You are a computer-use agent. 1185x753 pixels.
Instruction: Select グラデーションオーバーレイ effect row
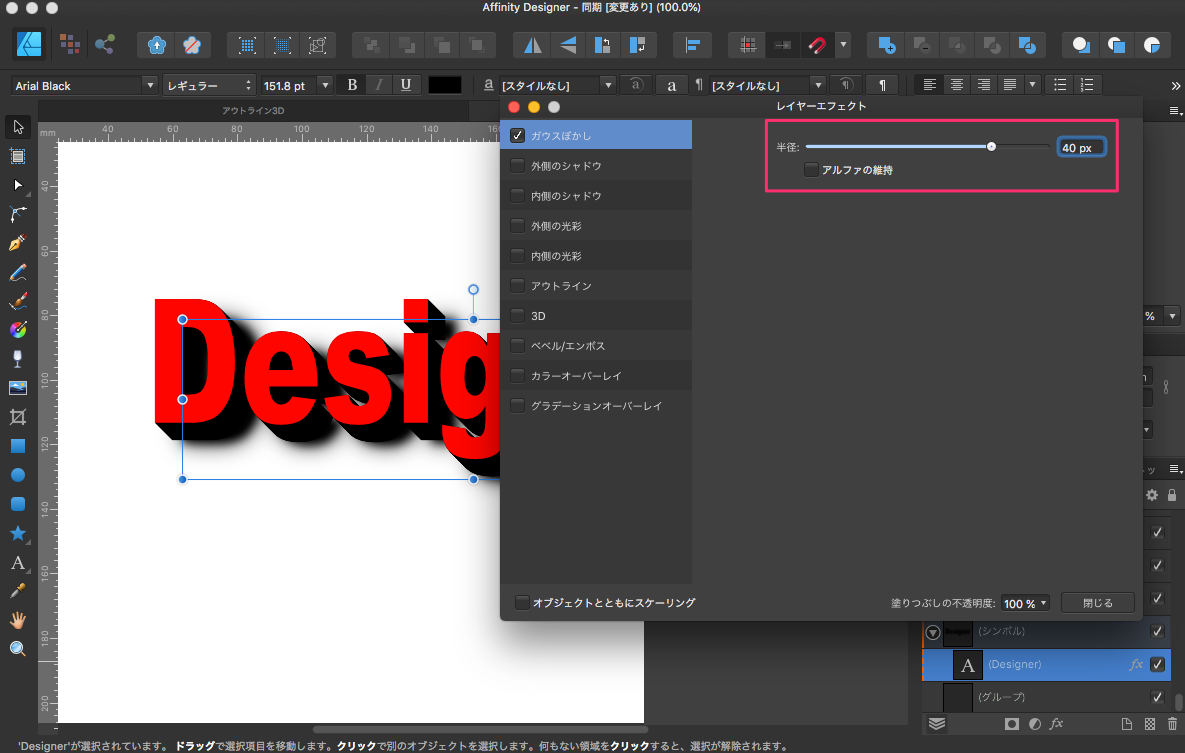coord(596,406)
